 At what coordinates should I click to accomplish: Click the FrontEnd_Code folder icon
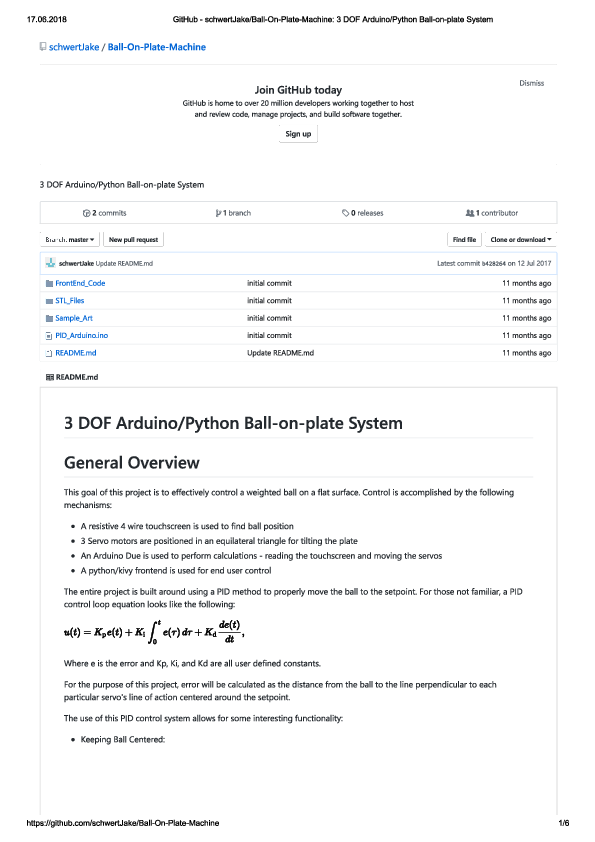click(x=49, y=284)
